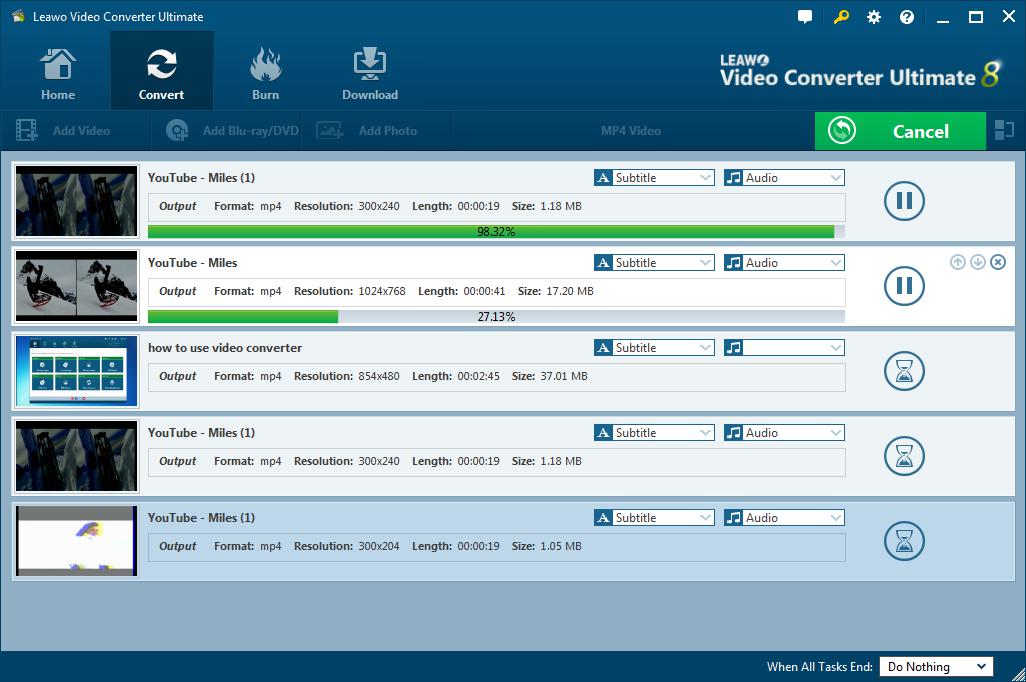This screenshot has height=682, width=1026.
Task: Click the length text '00:02:45'
Action: 478,376
